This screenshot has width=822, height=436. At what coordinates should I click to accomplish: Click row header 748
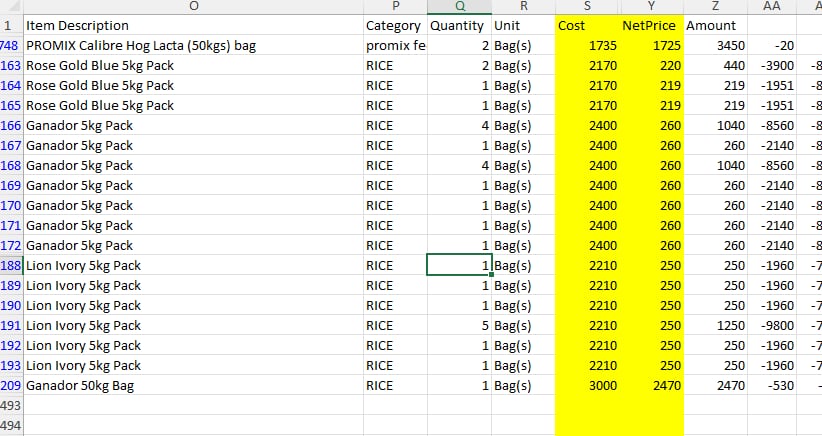coord(10,45)
